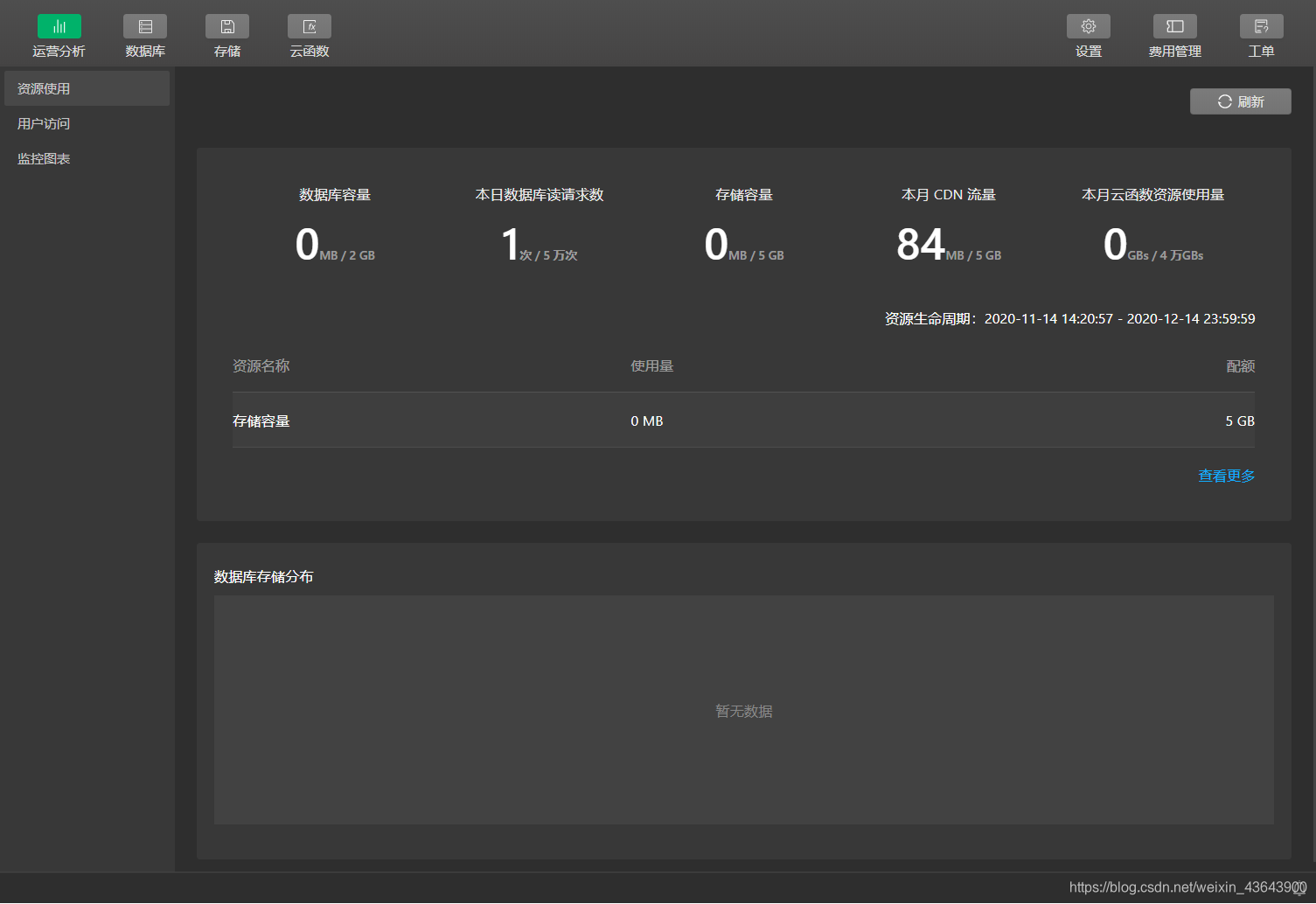Click the 刷新 refresh button
The image size is (1316, 904).
pos(1241,101)
